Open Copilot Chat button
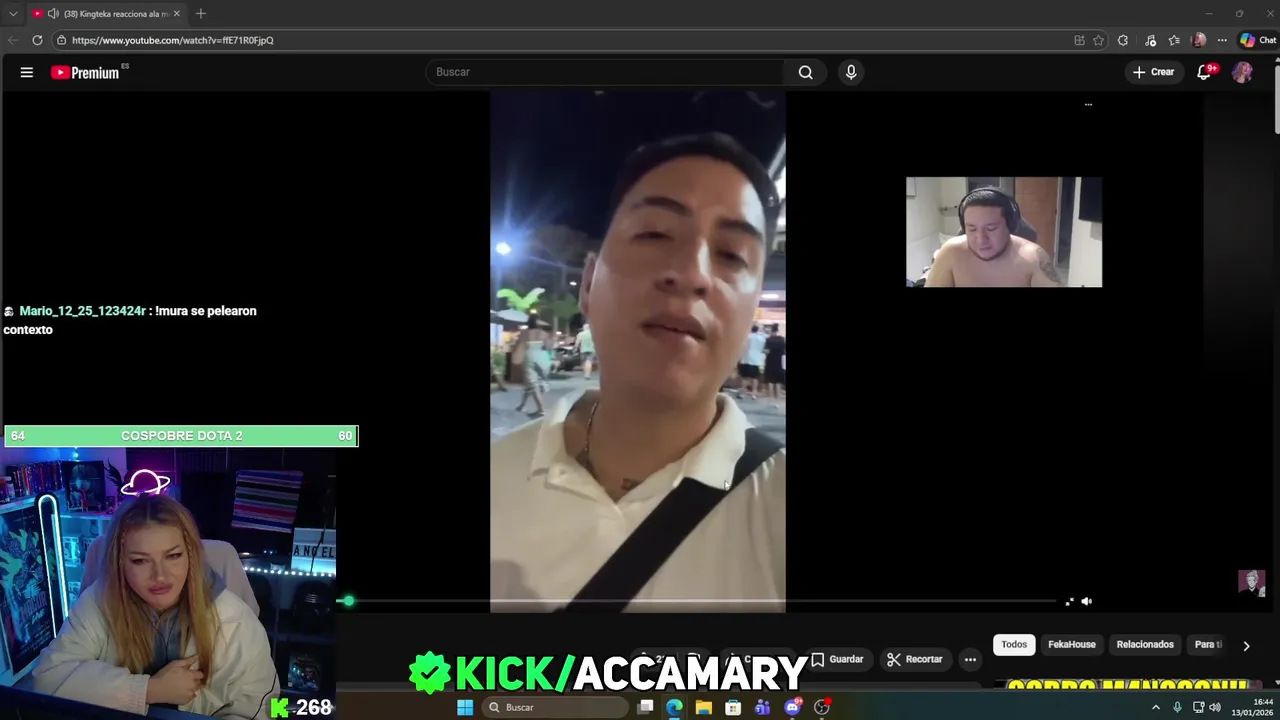The width and height of the screenshot is (1280, 720). click(1258, 40)
